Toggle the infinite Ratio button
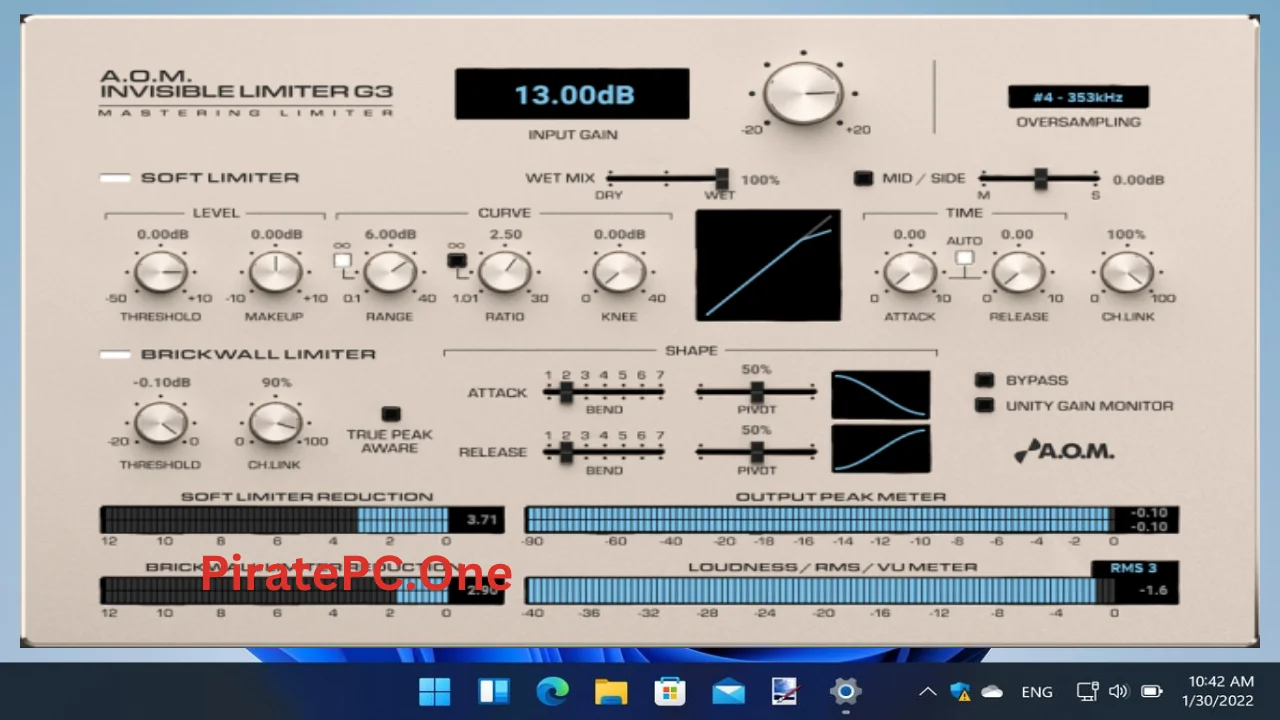Screen dimensions: 1280x720 [457, 261]
